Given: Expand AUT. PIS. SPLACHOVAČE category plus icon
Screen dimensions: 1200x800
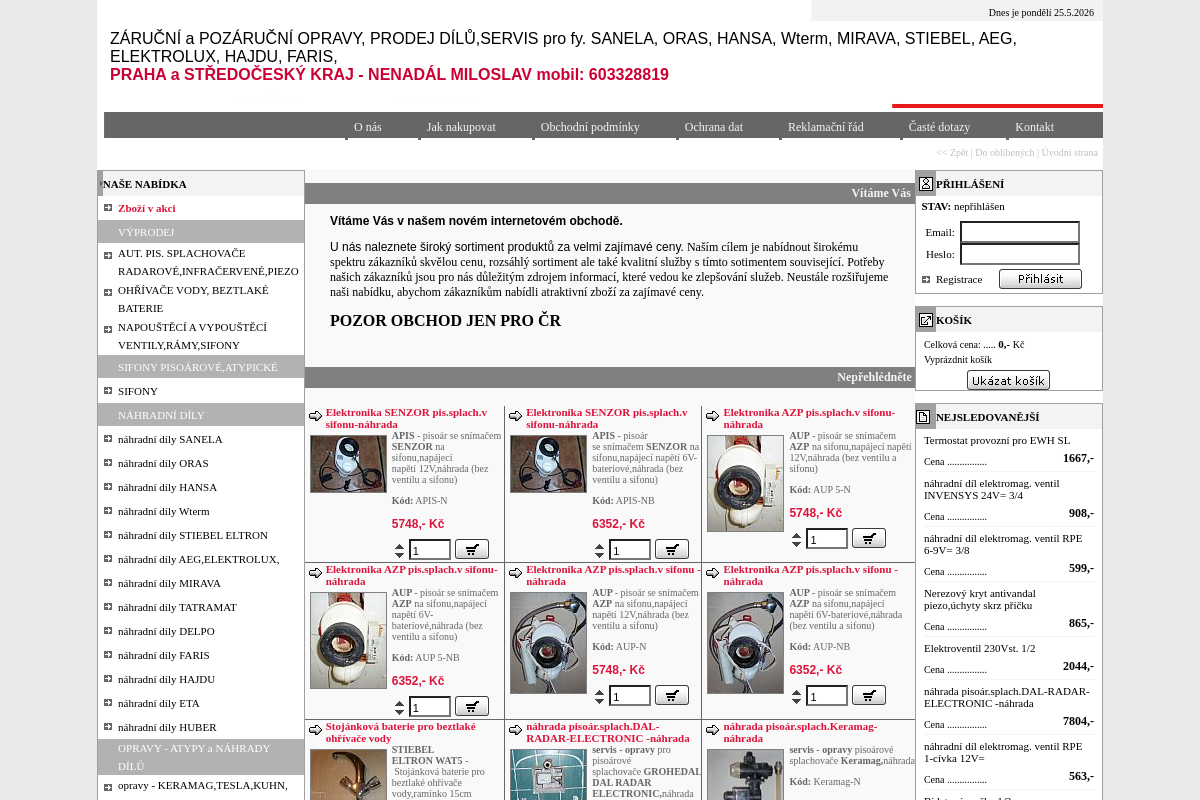Looking at the screenshot, I should pyautogui.click(x=108, y=255).
